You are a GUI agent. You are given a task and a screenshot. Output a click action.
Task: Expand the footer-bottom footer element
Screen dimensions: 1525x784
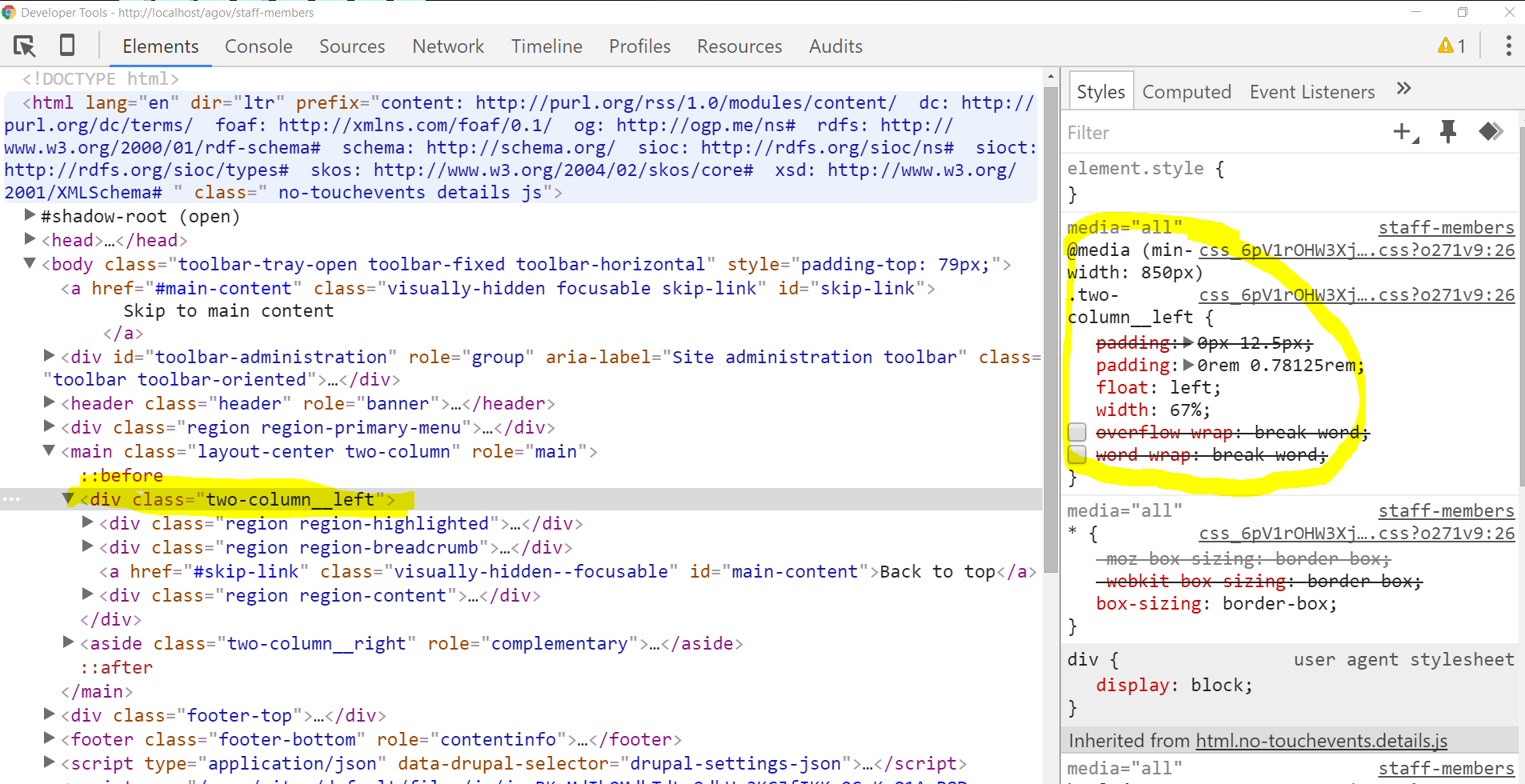tap(49, 738)
